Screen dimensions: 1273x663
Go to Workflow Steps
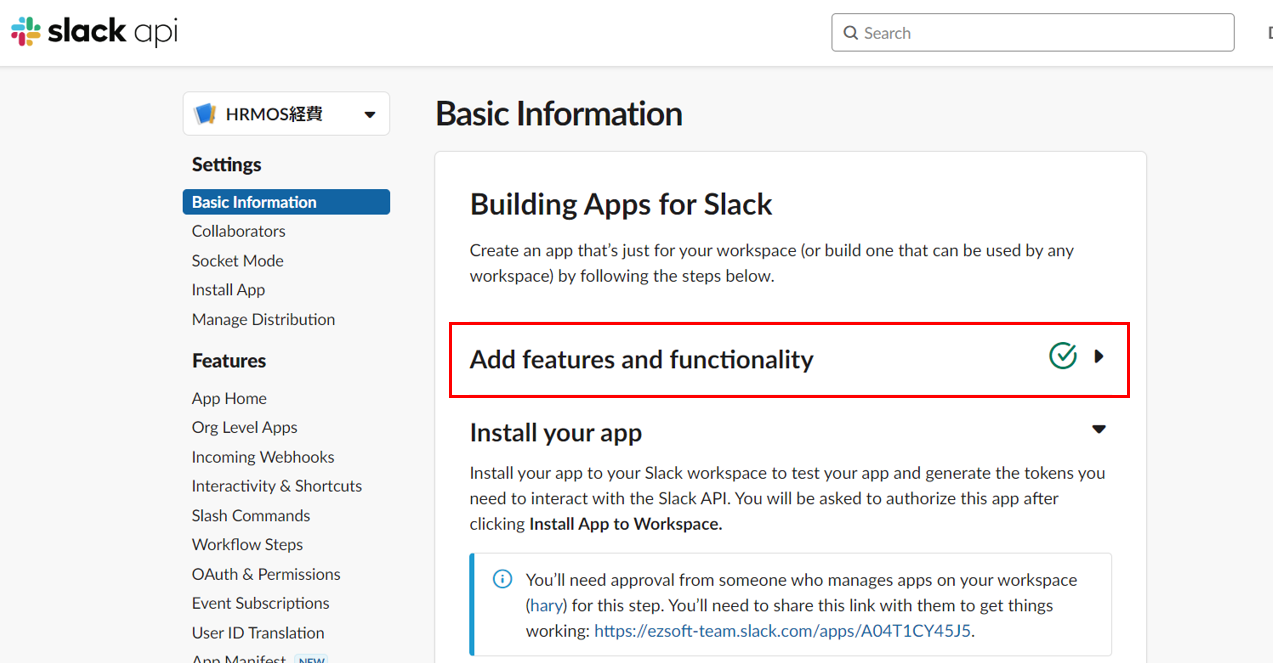click(x=248, y=545)
